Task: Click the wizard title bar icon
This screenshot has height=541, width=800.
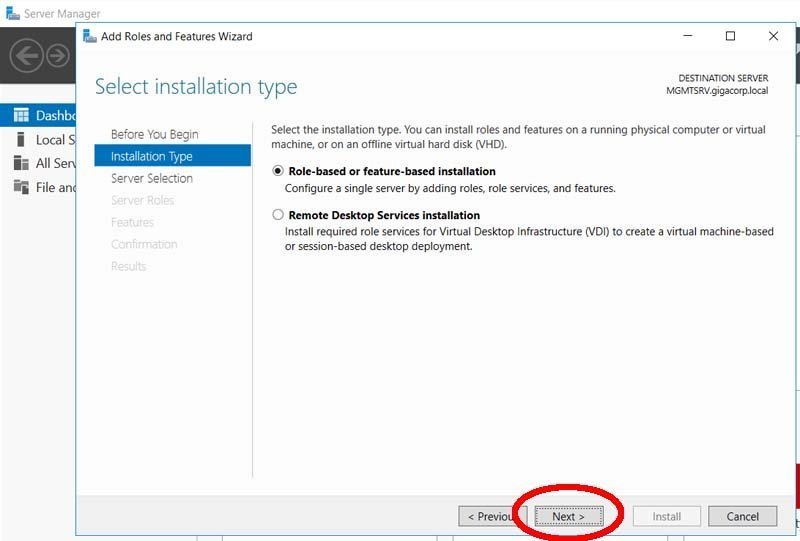Action: click(90, 36)
